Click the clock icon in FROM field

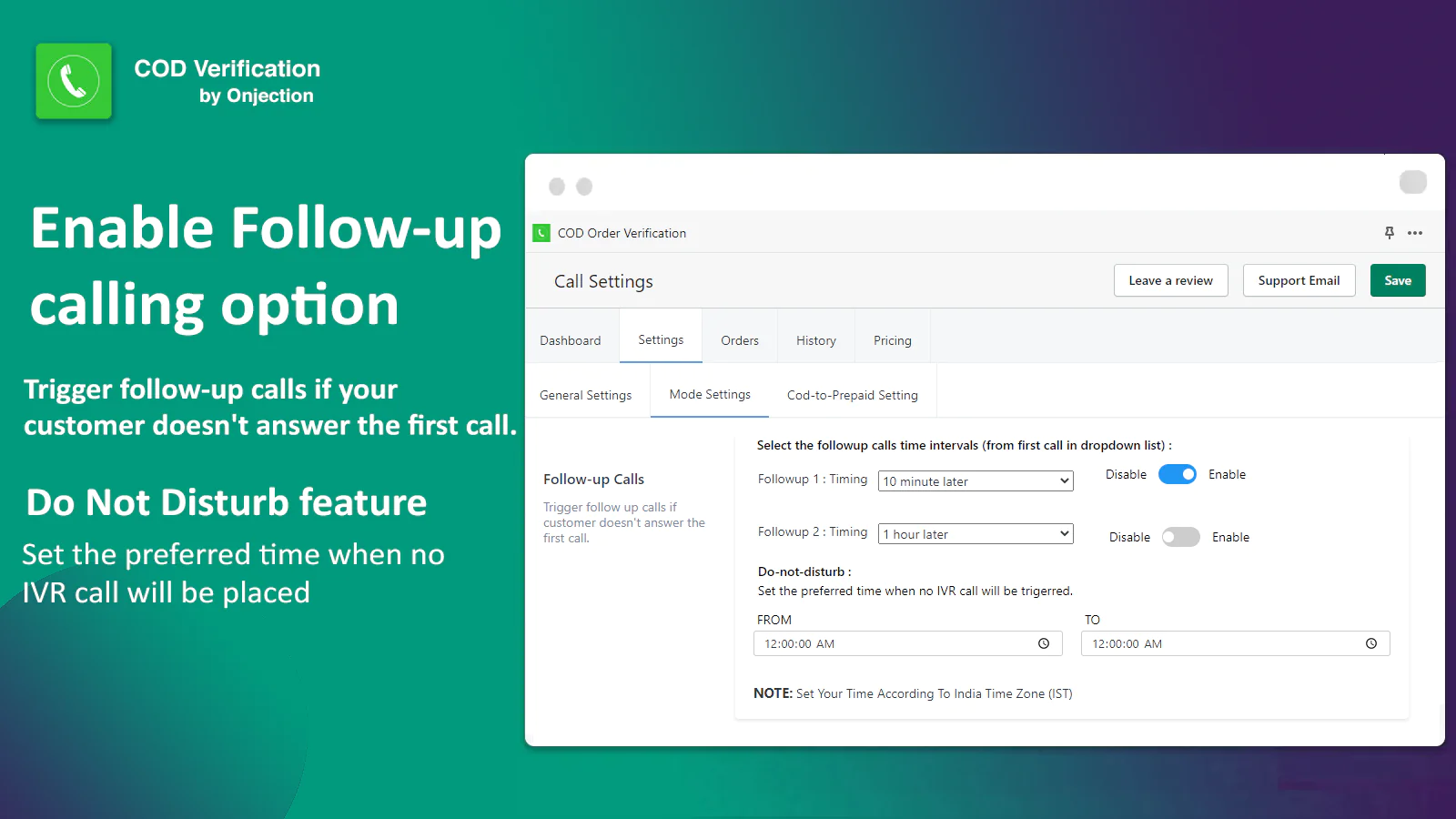tap(1044, 643)
